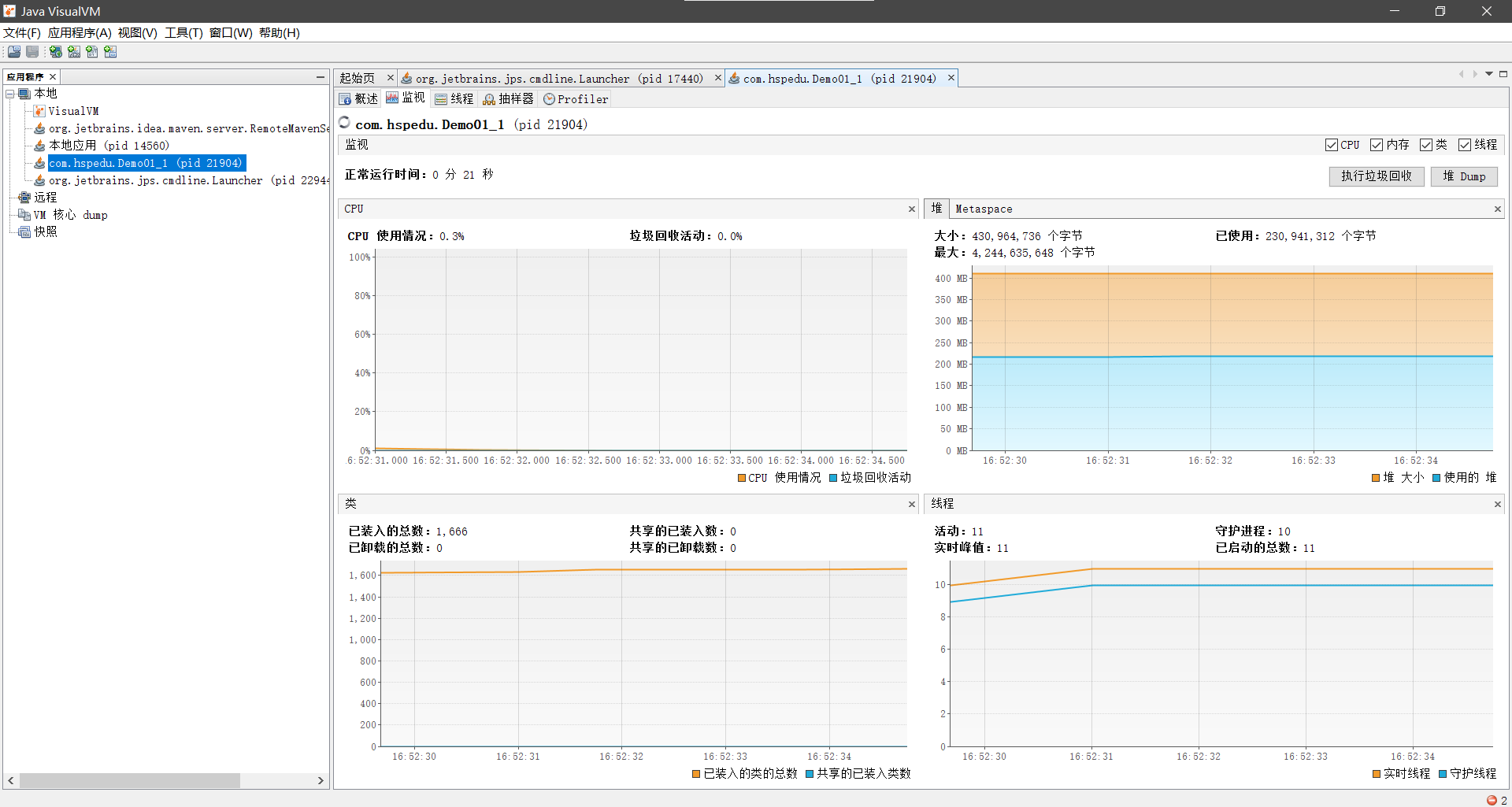Close the Launcher (pid 17440) tab

(717, 78)
